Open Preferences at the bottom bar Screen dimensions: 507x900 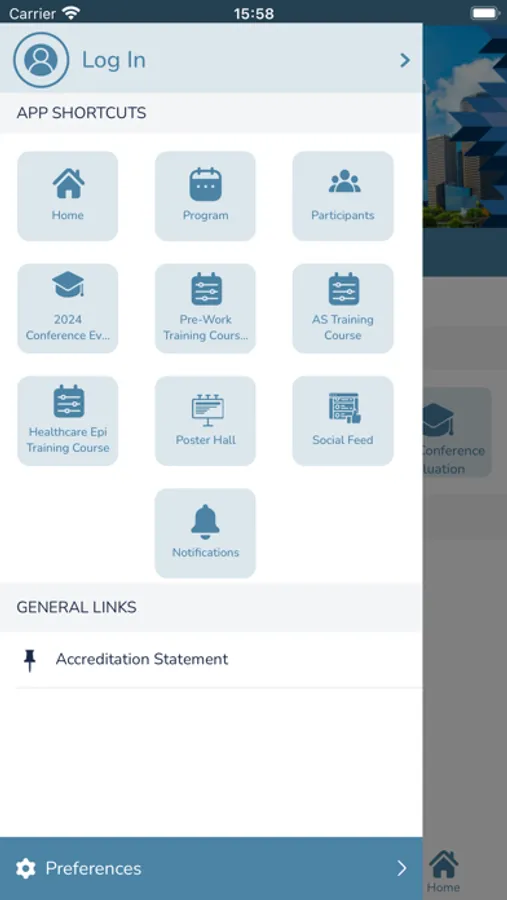point(211,868)
